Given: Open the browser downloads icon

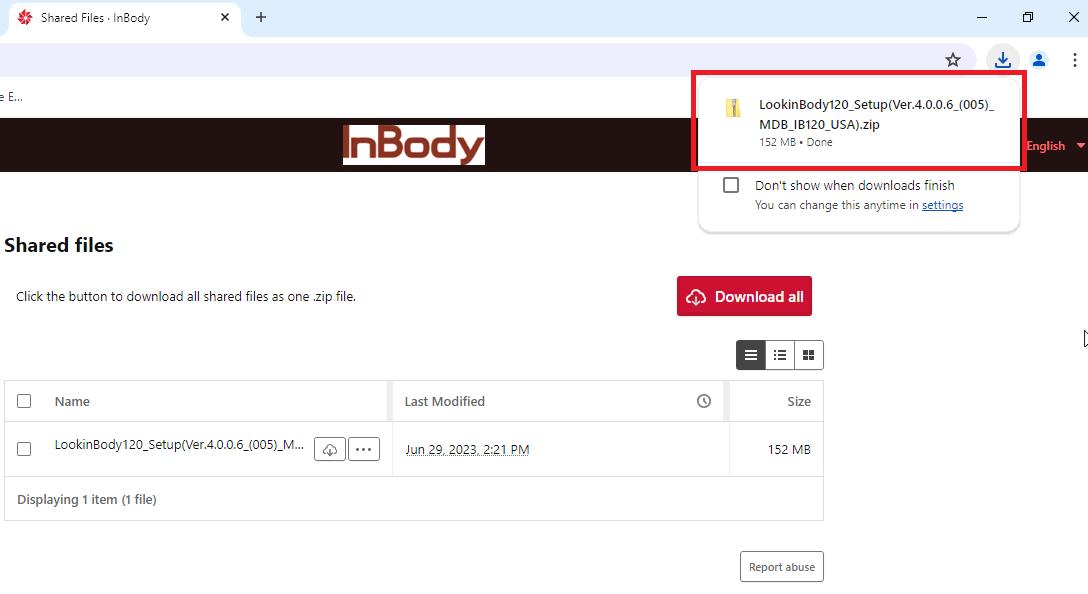Looking at the screenshot, I should pos(1002,60).
